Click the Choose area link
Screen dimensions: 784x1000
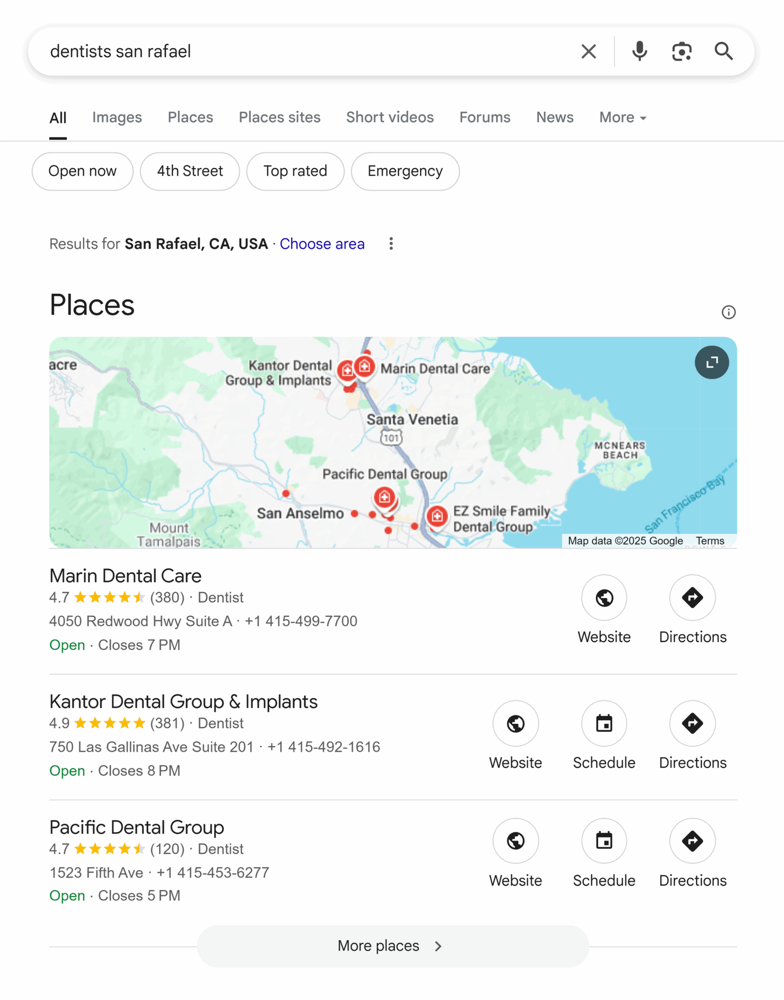[322, 243]
